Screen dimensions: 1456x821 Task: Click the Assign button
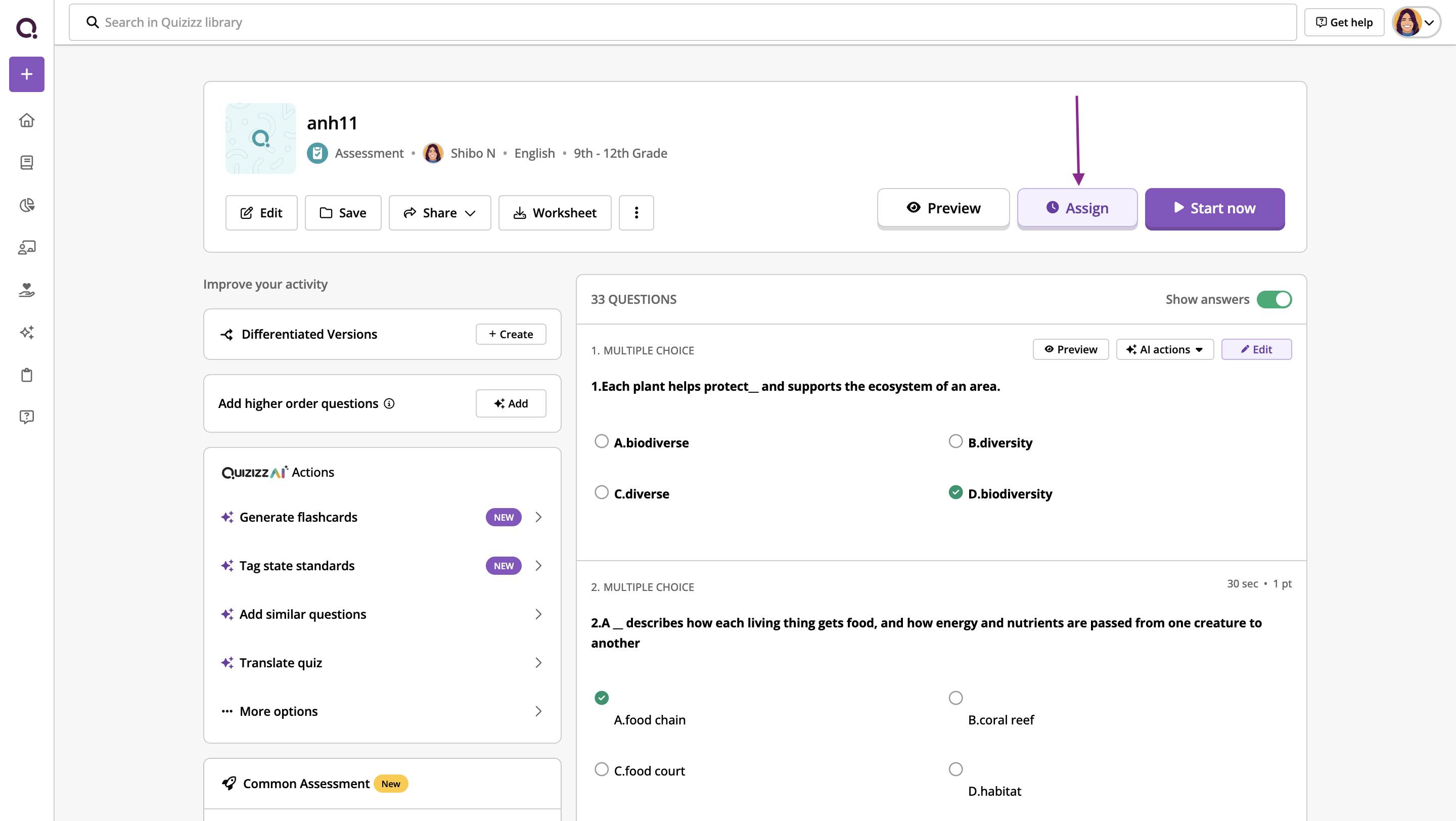1077,208
